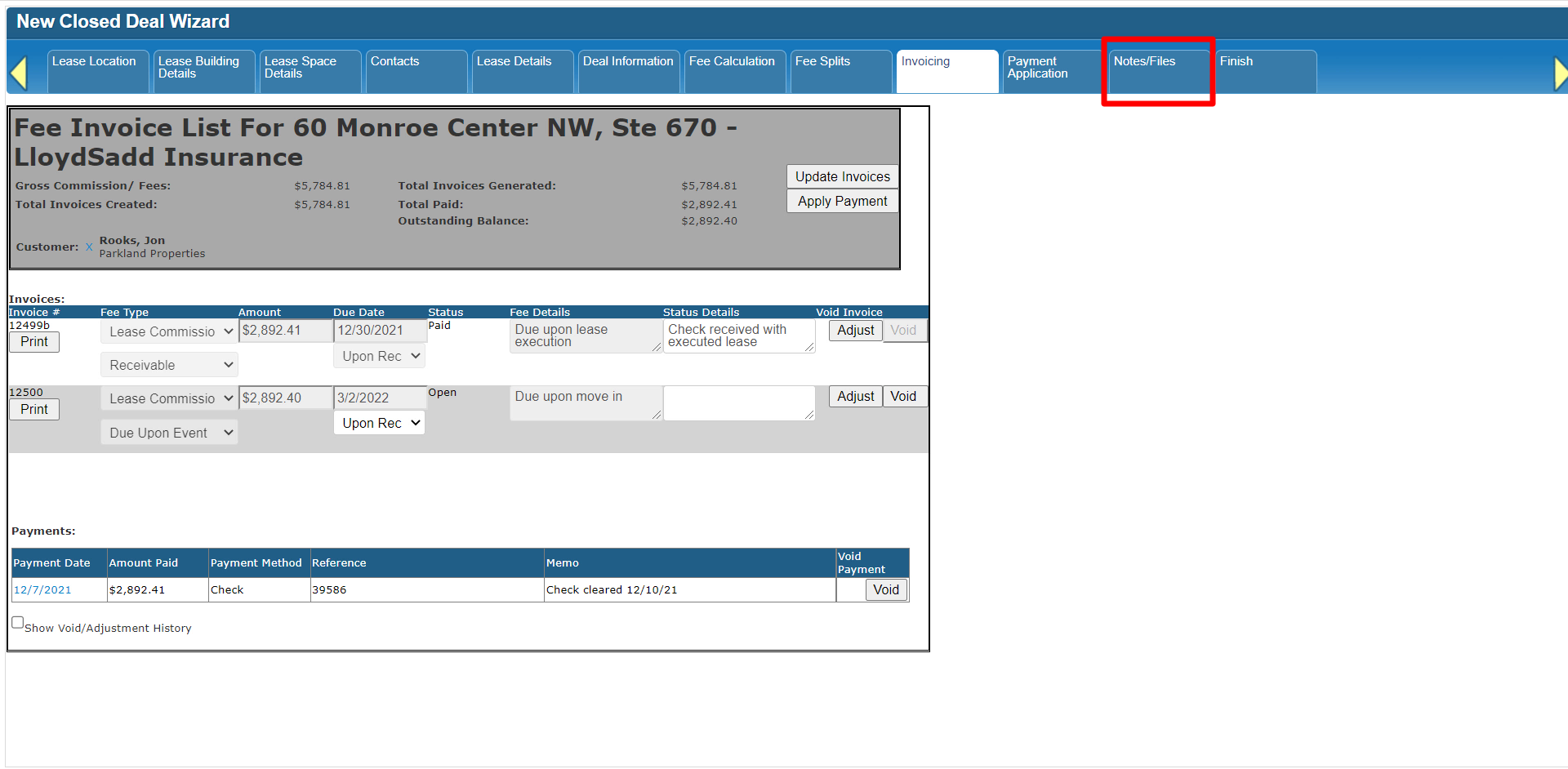Click the empty Status Details field for invoice 12500
Image resolution: width=1568 pixels, height=769 pixels.
(x=738, y=403)
